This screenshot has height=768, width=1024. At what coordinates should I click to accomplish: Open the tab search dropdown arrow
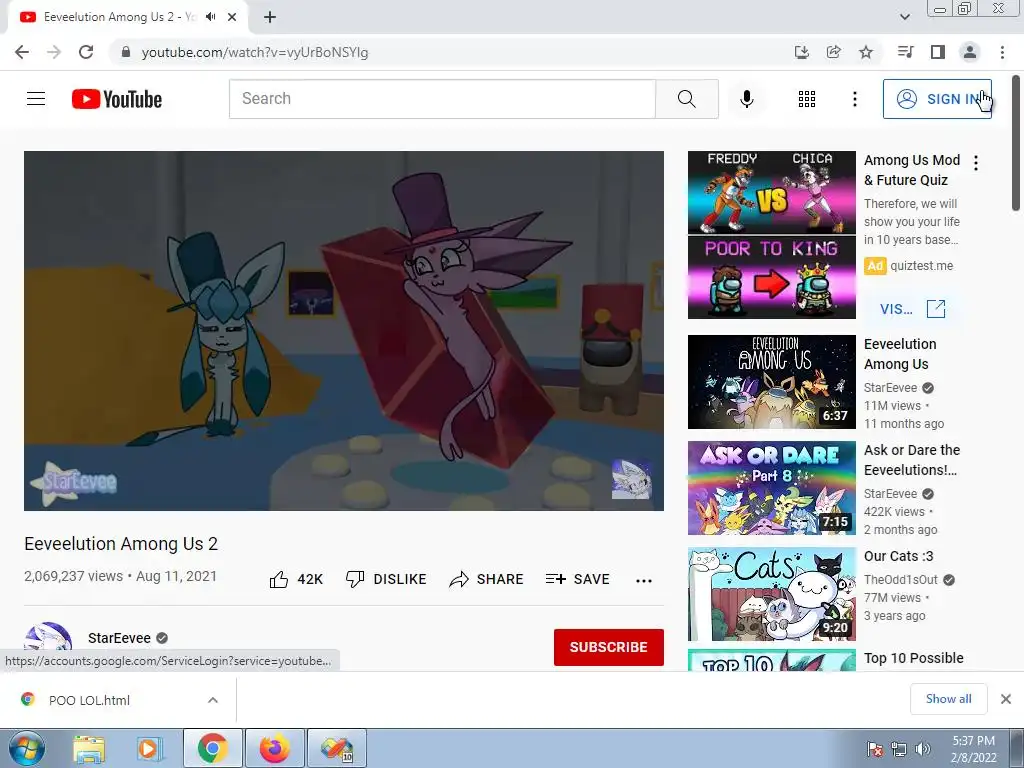pos(905,17)
